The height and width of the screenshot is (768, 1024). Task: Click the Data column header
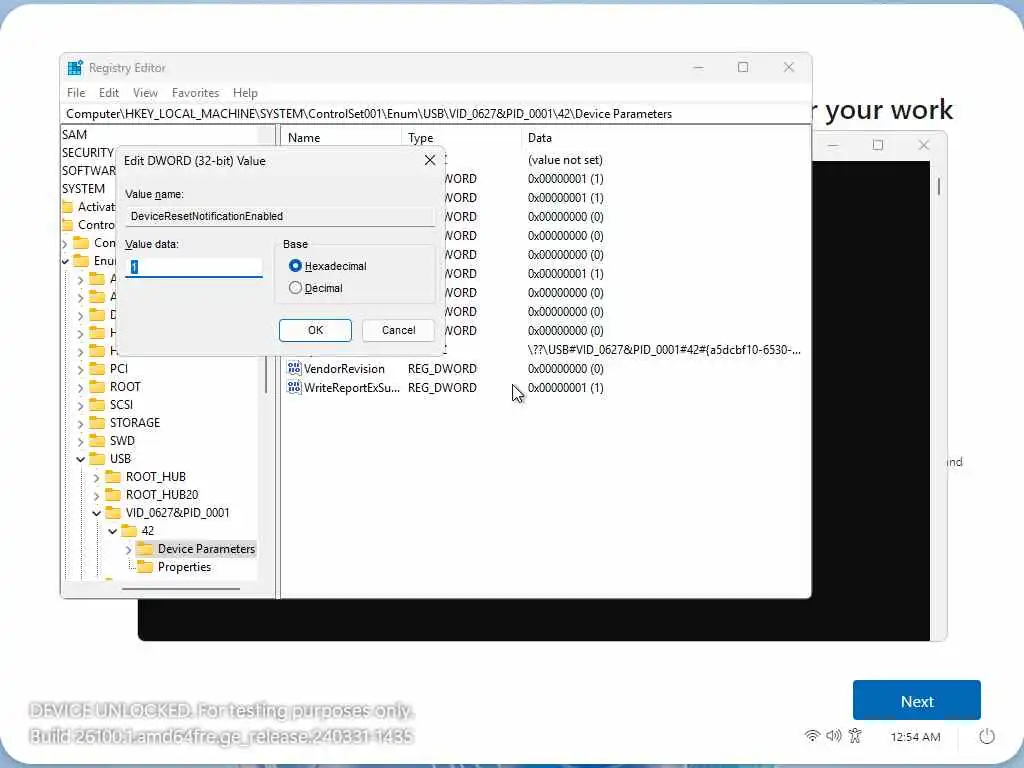click(x=665, y=138)
